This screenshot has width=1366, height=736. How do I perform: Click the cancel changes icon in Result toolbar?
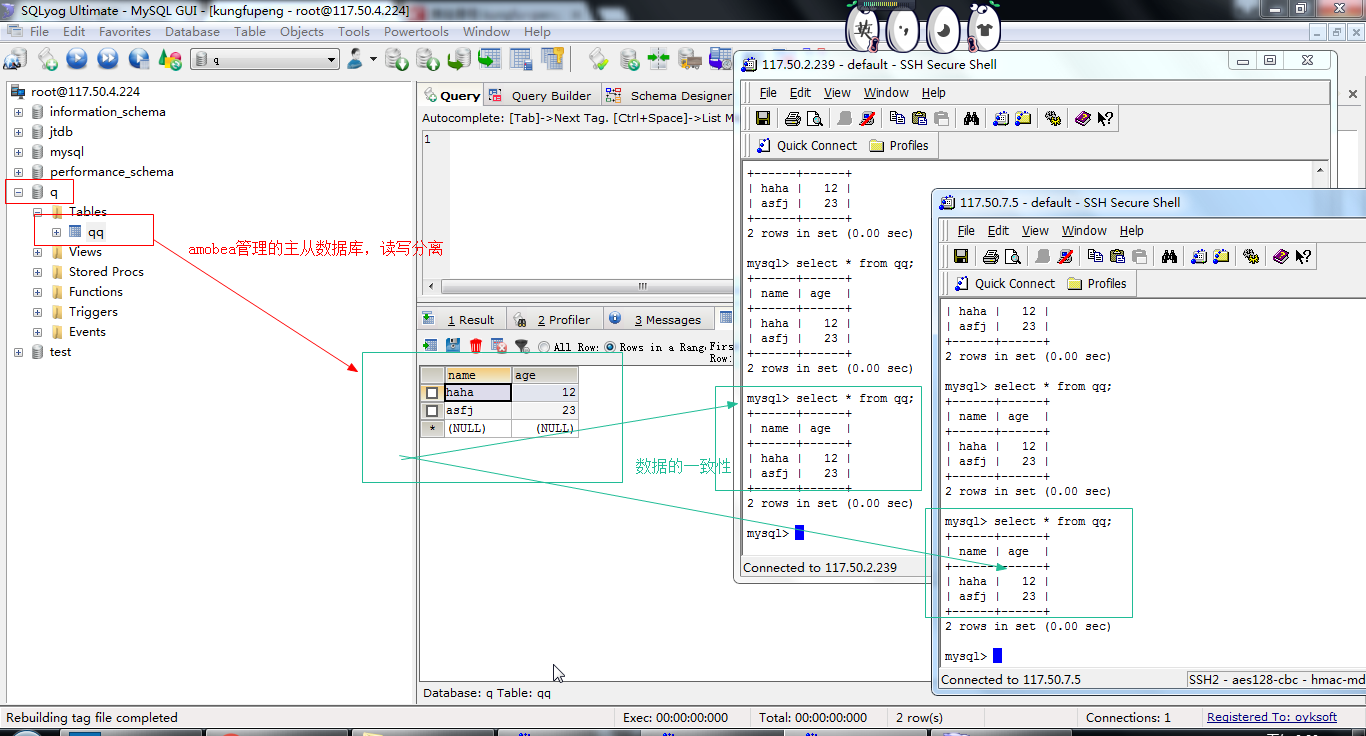(x=498, y=345)
